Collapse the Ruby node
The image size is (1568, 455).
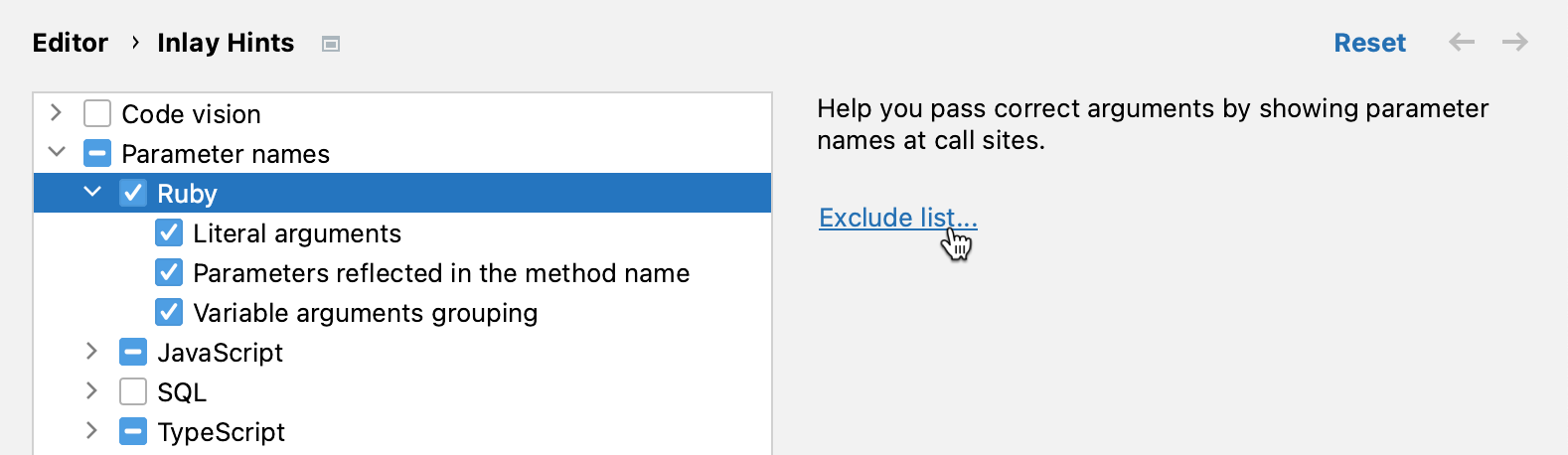pyautogui.click(x=92, y=192)
